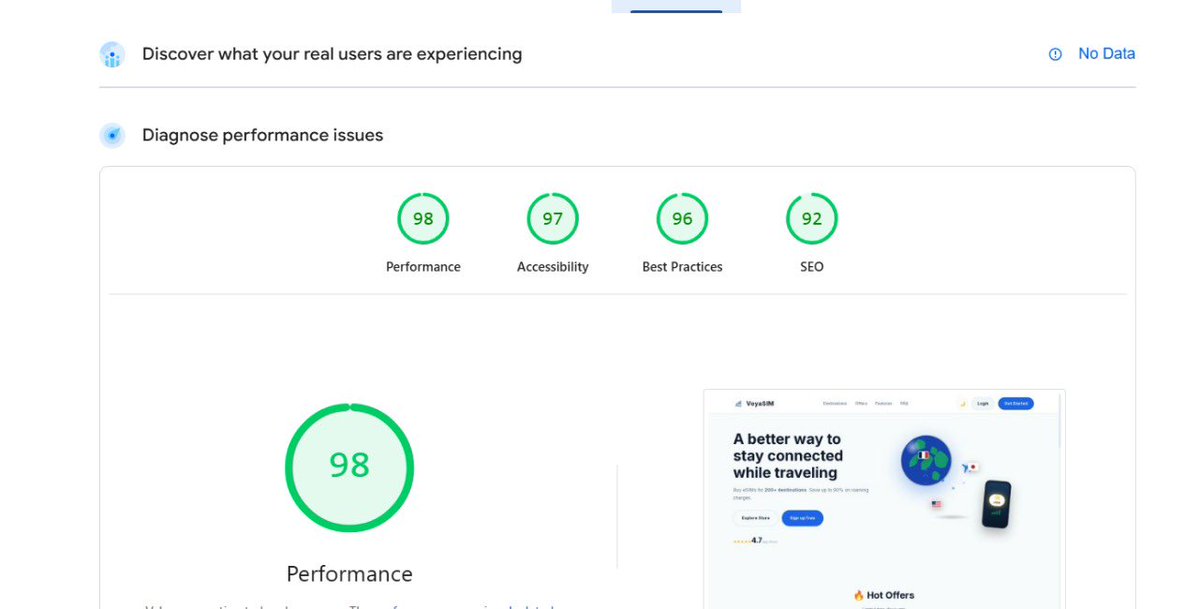Click the large 98 Performance gauge

pyautogui.click(x=349, y=467)
